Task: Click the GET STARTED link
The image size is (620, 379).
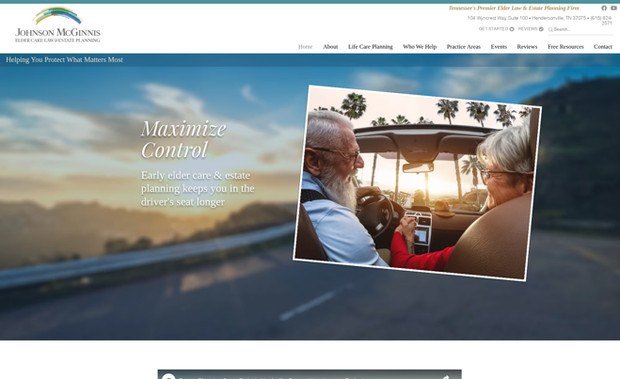Action: (493, 29)
